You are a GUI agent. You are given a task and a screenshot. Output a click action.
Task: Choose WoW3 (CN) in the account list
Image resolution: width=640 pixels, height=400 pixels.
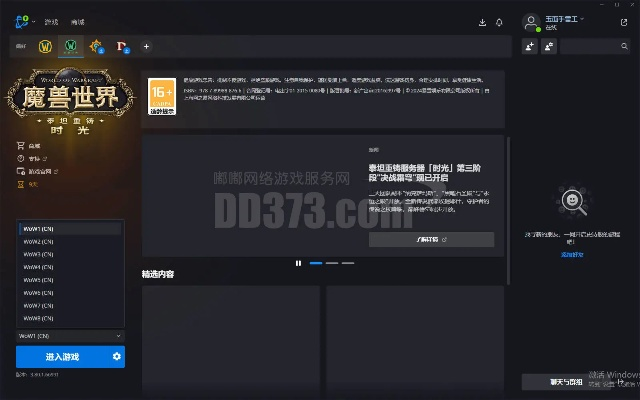click(70, 254)
